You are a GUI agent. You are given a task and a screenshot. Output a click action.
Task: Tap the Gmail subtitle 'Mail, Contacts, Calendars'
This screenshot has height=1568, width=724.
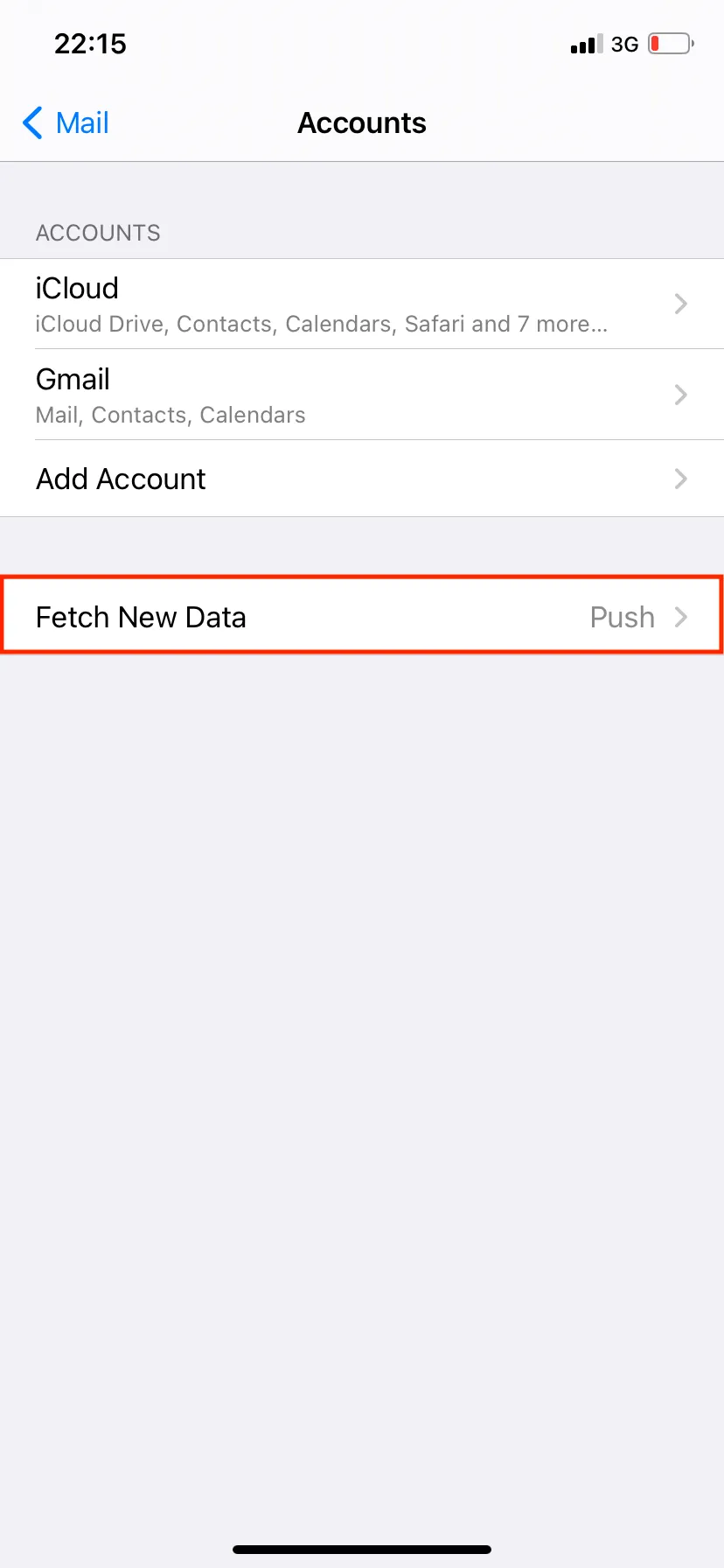pos(171,416)
